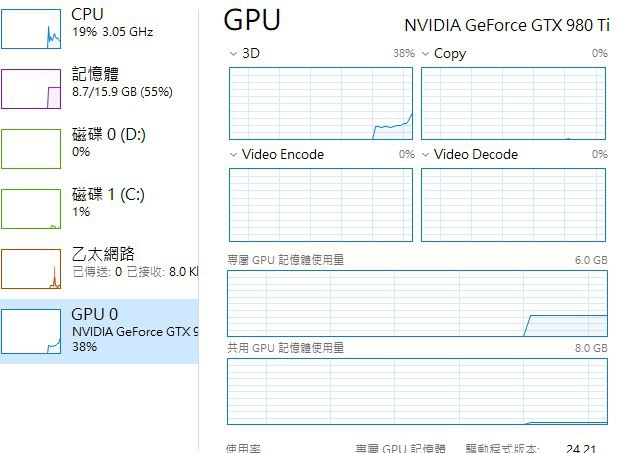Open the 乙太網路 graph thumbnail
The image size is (626, 453).
[31, 269]
